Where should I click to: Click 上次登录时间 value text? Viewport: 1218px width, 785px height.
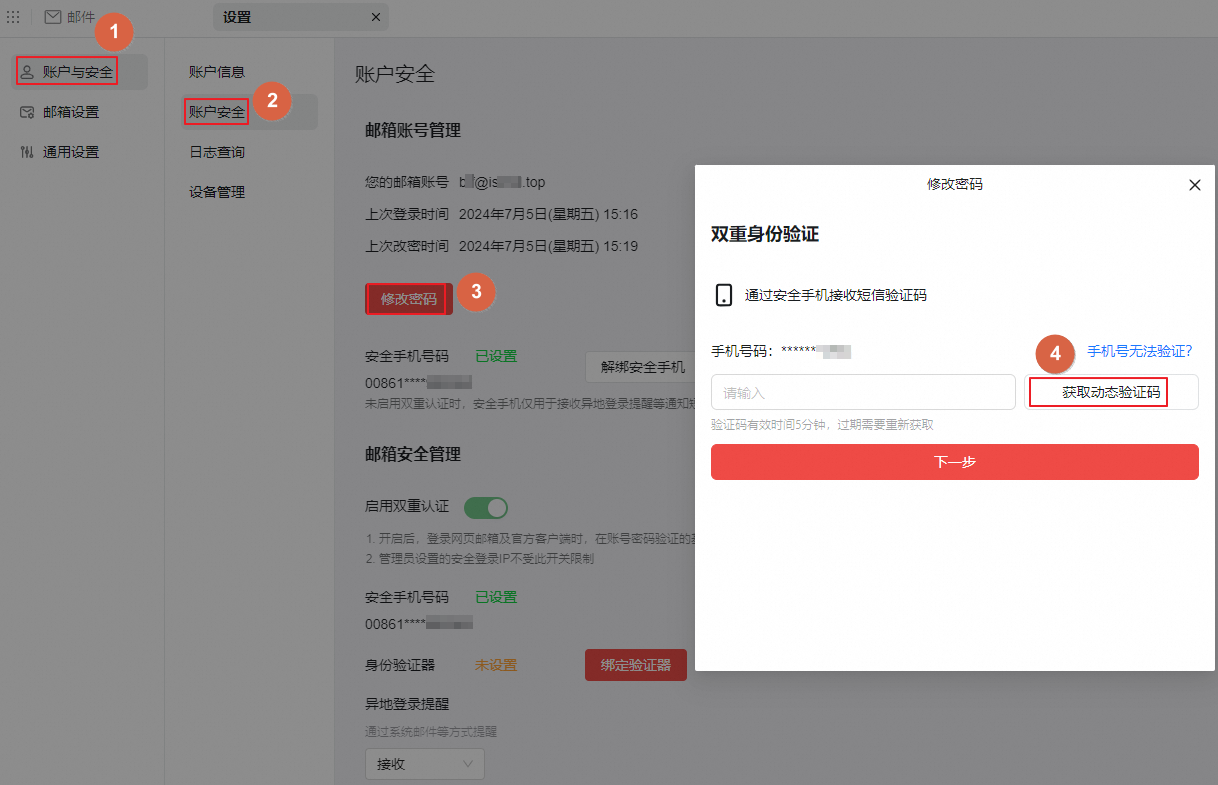click(x=548, y=214)
